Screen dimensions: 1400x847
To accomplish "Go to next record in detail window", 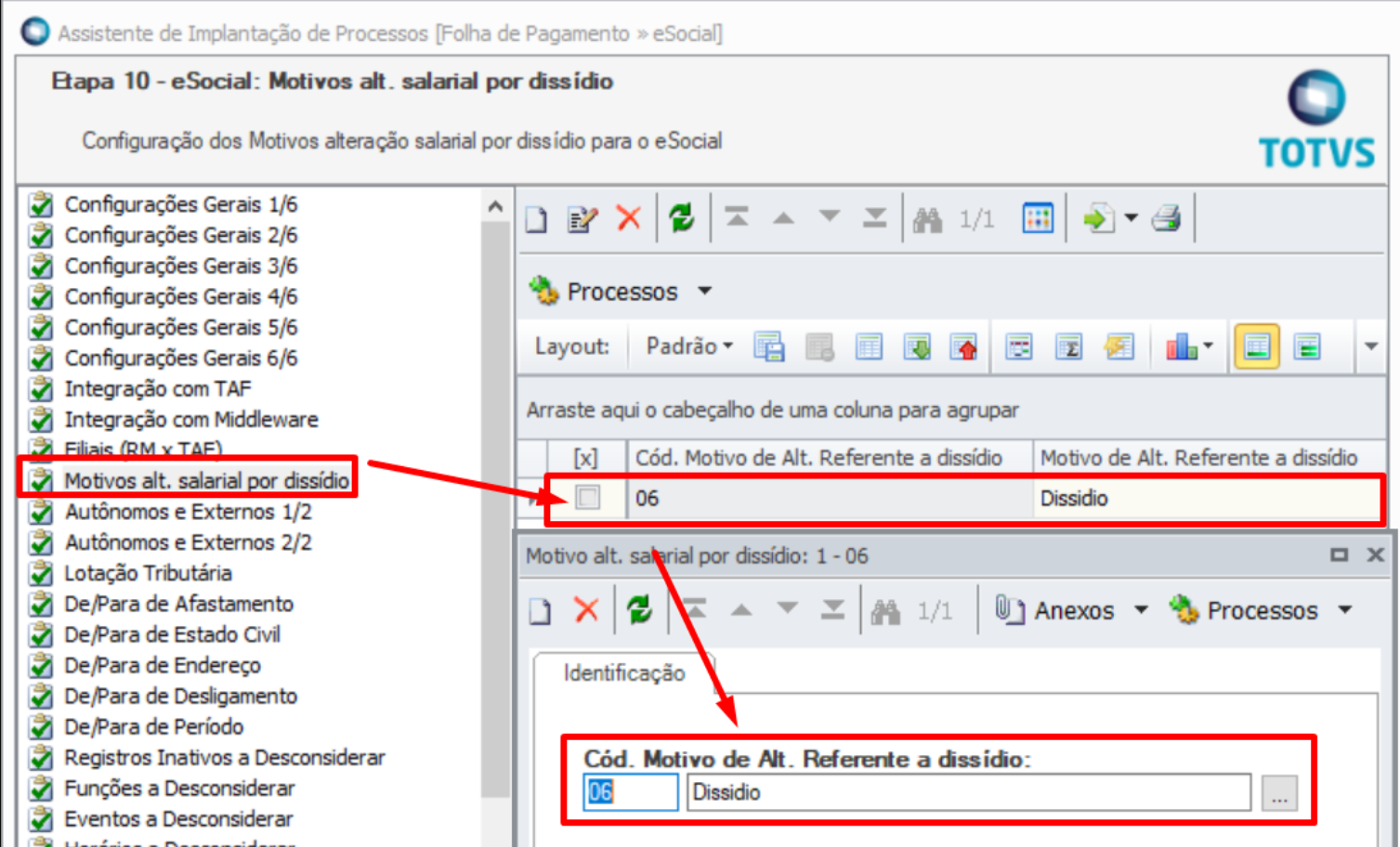I will point(788,608).
